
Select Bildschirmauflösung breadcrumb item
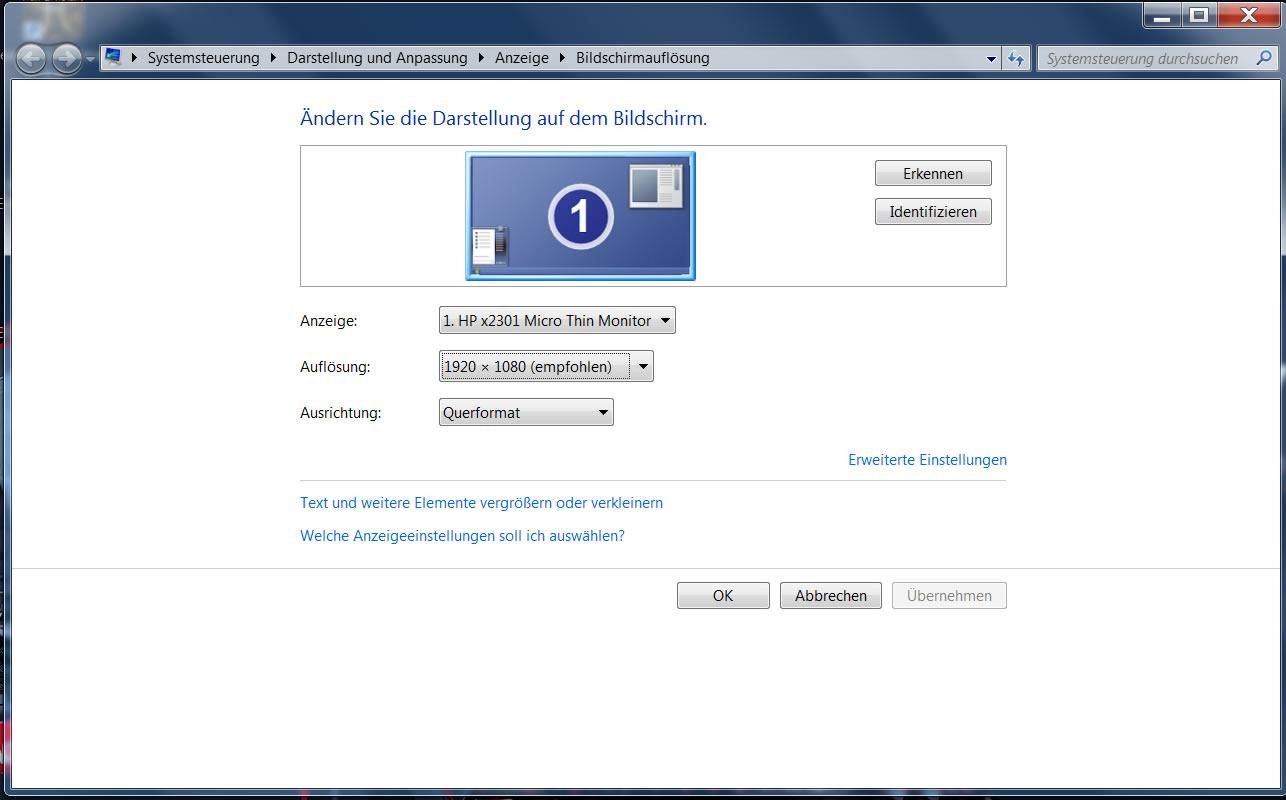coord(643,58)
